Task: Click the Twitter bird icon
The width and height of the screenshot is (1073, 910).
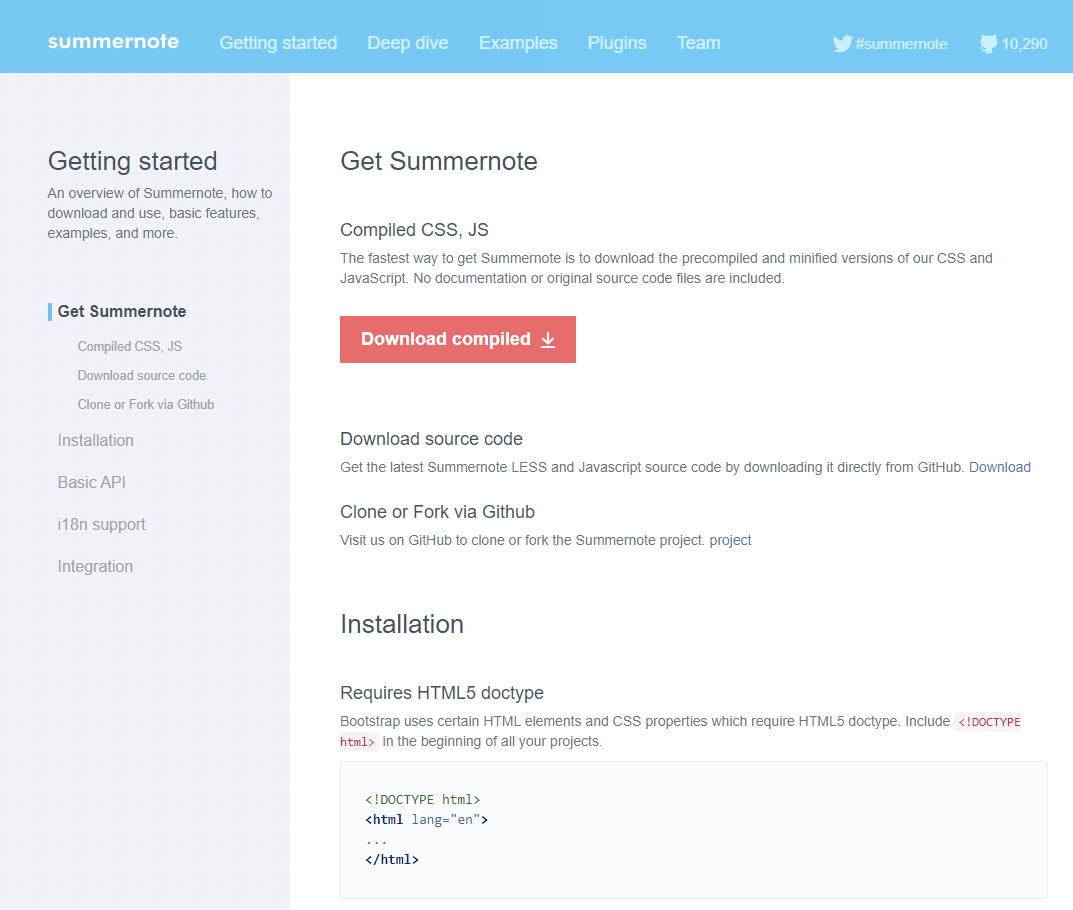Action: coord(842,44)
